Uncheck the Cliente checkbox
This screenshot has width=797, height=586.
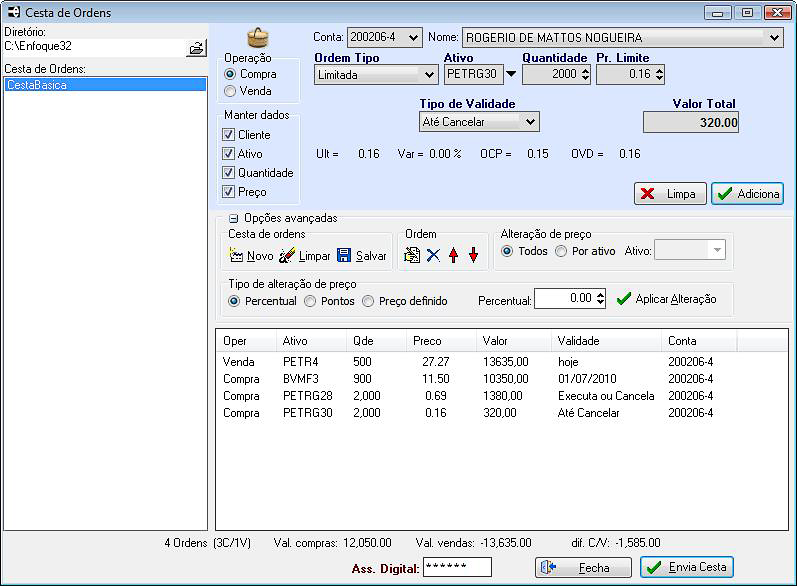click(229, 135)
